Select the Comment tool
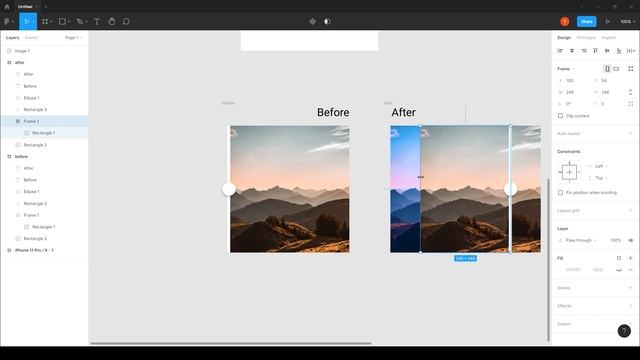The image size is (640, 360). [x=126, y=22]
